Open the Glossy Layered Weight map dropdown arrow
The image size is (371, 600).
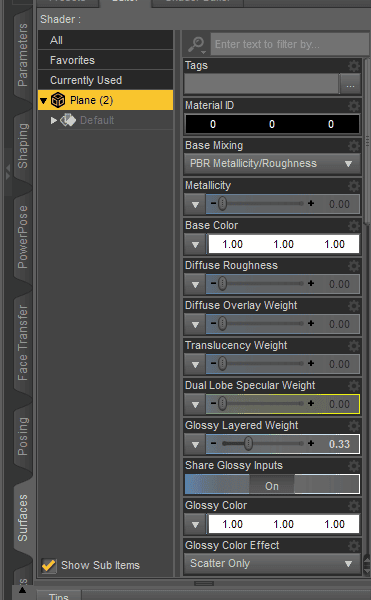pyautogui.click(x=195, y=444)
